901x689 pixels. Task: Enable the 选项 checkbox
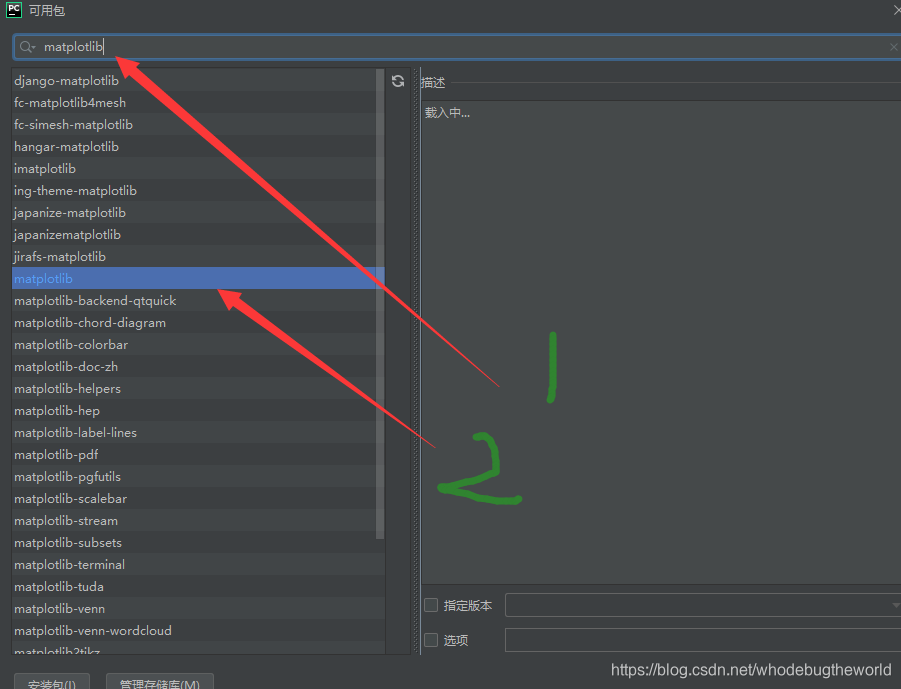point(431,640)
